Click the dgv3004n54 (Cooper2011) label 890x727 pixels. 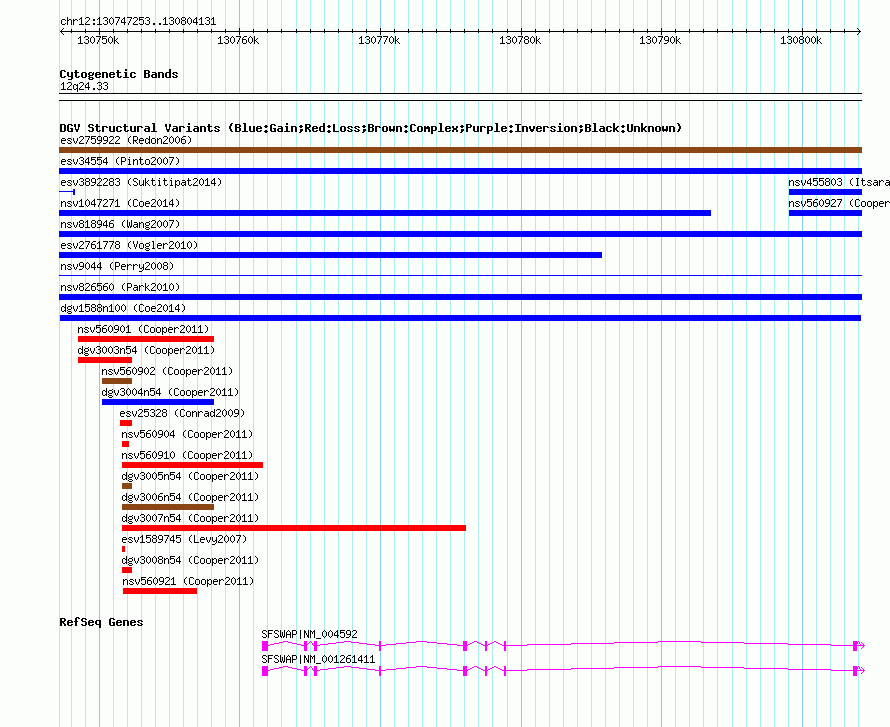(170, 392)
